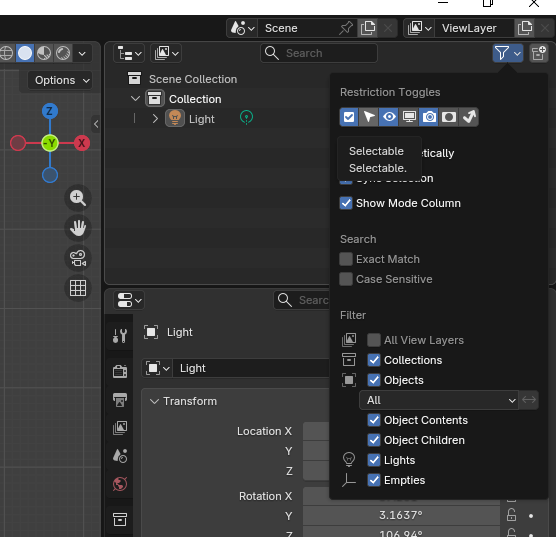Switch to wireframe viewport shading

[x=6, y=53]
